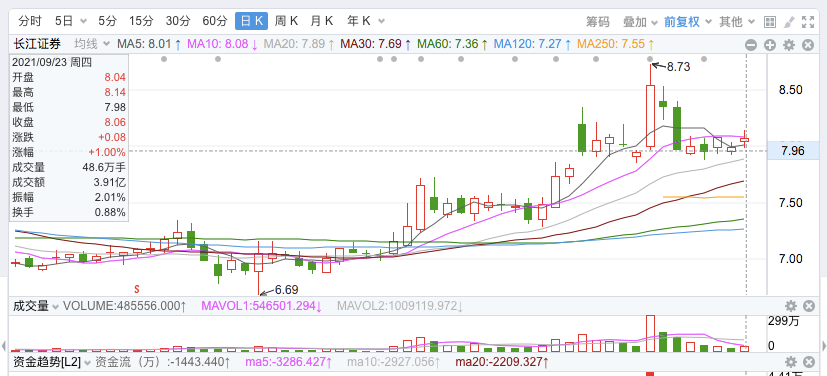Close the 成交量 volume panel
Viewport: 827px width, 376px height.
pyautogui.click(x=808, y=306)
